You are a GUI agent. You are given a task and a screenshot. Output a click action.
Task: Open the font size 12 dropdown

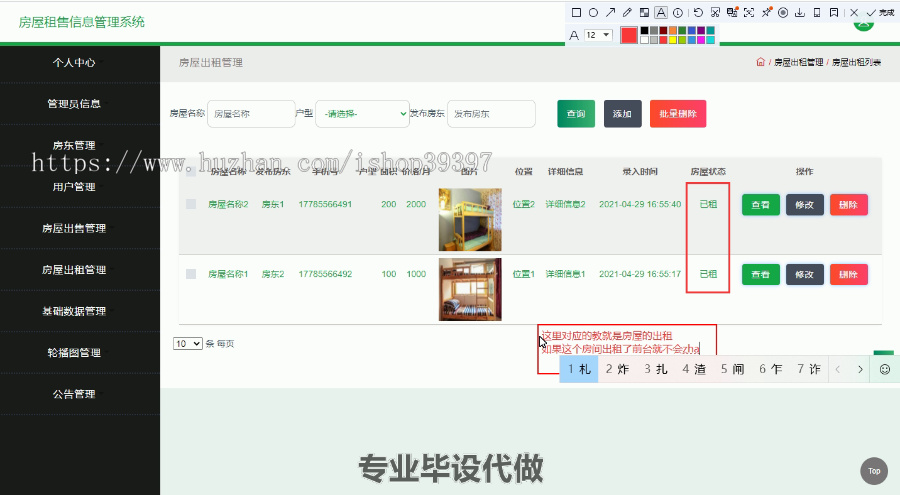598,35
